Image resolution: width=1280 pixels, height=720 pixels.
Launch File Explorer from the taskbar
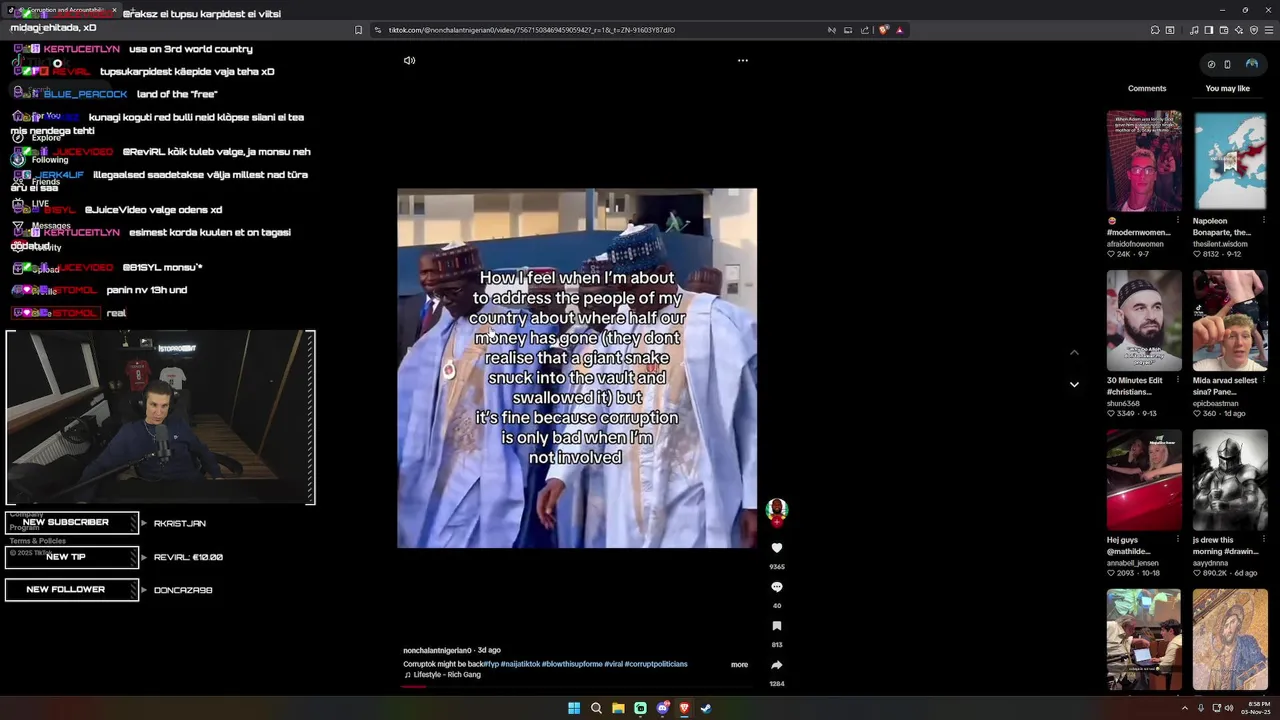pyautogui.click(x=618, y=708)
